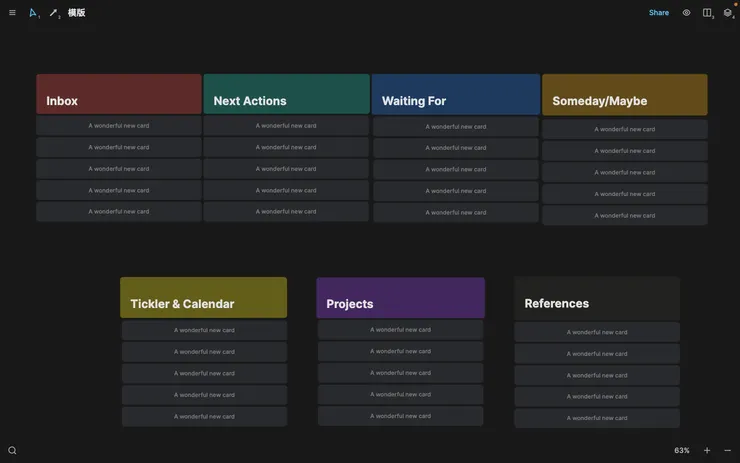Zoom in with the plus icon

pos(707,450)
